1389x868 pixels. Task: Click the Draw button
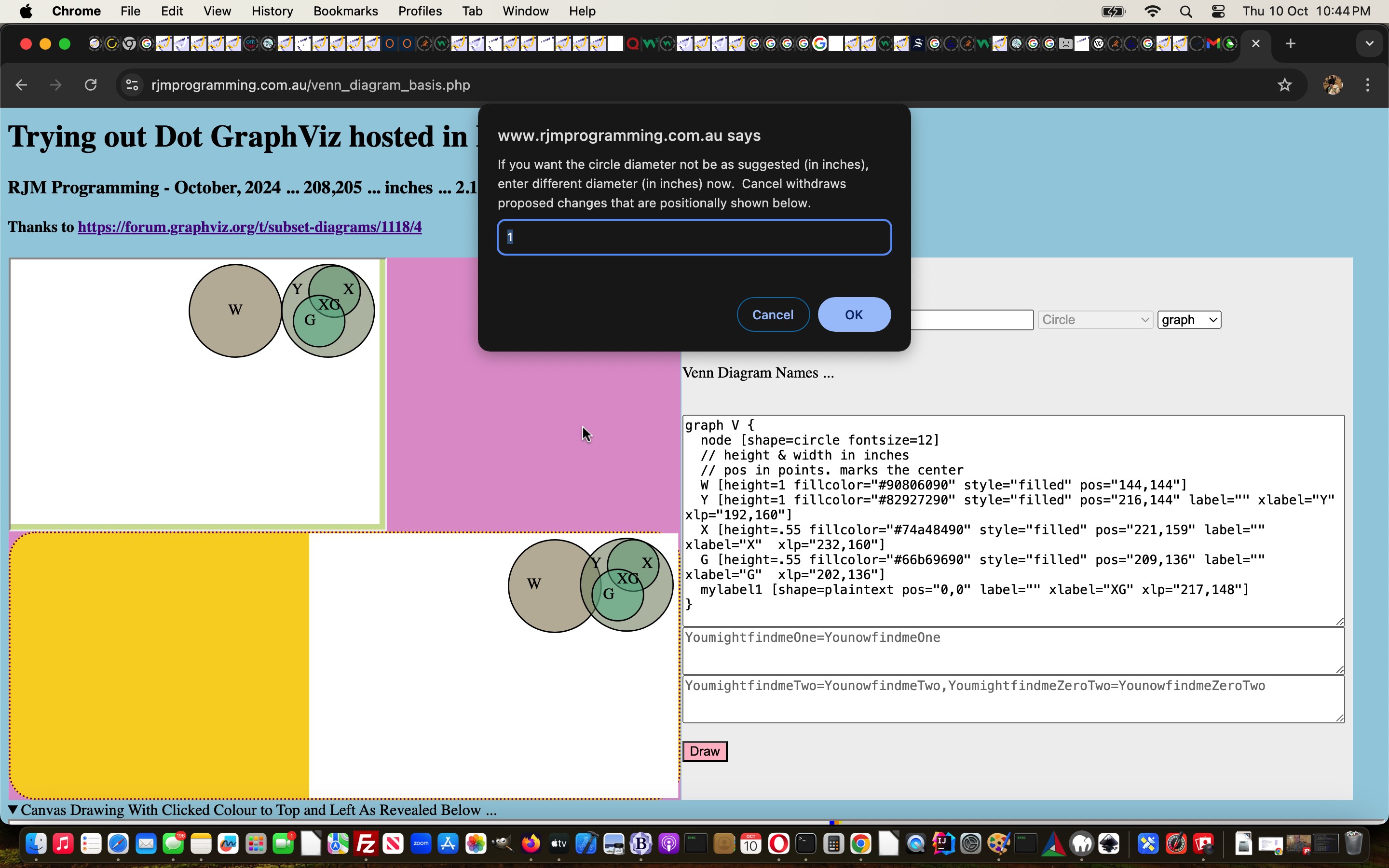point(704,751)
